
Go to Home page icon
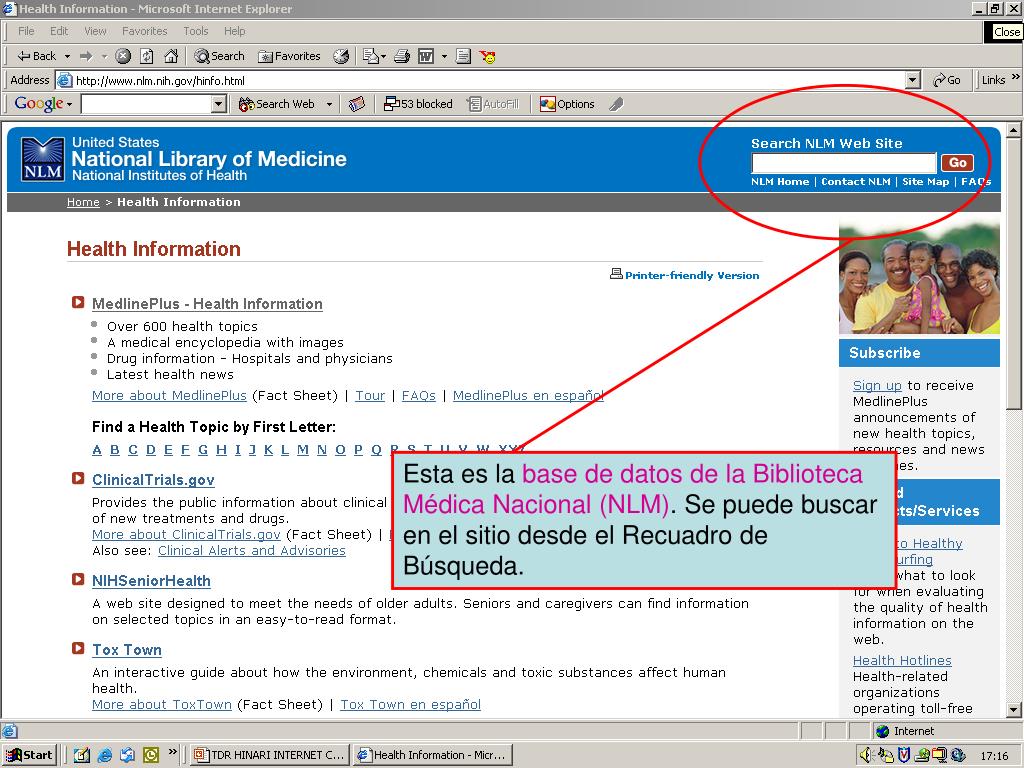click(171, 56)
